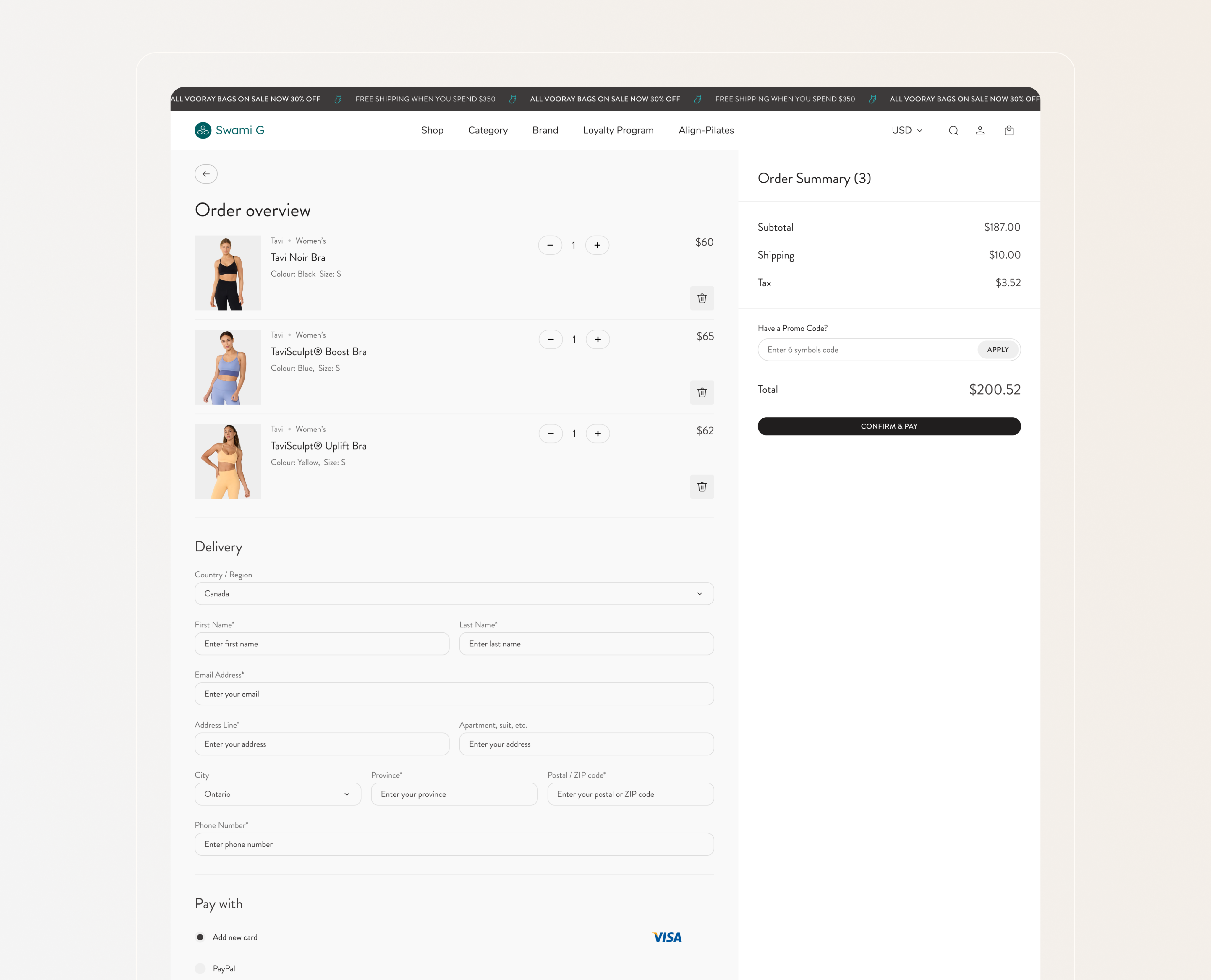Screen dimensions: 1211x980
Task: Click the Confirm & Pay button
Action: 889,426
